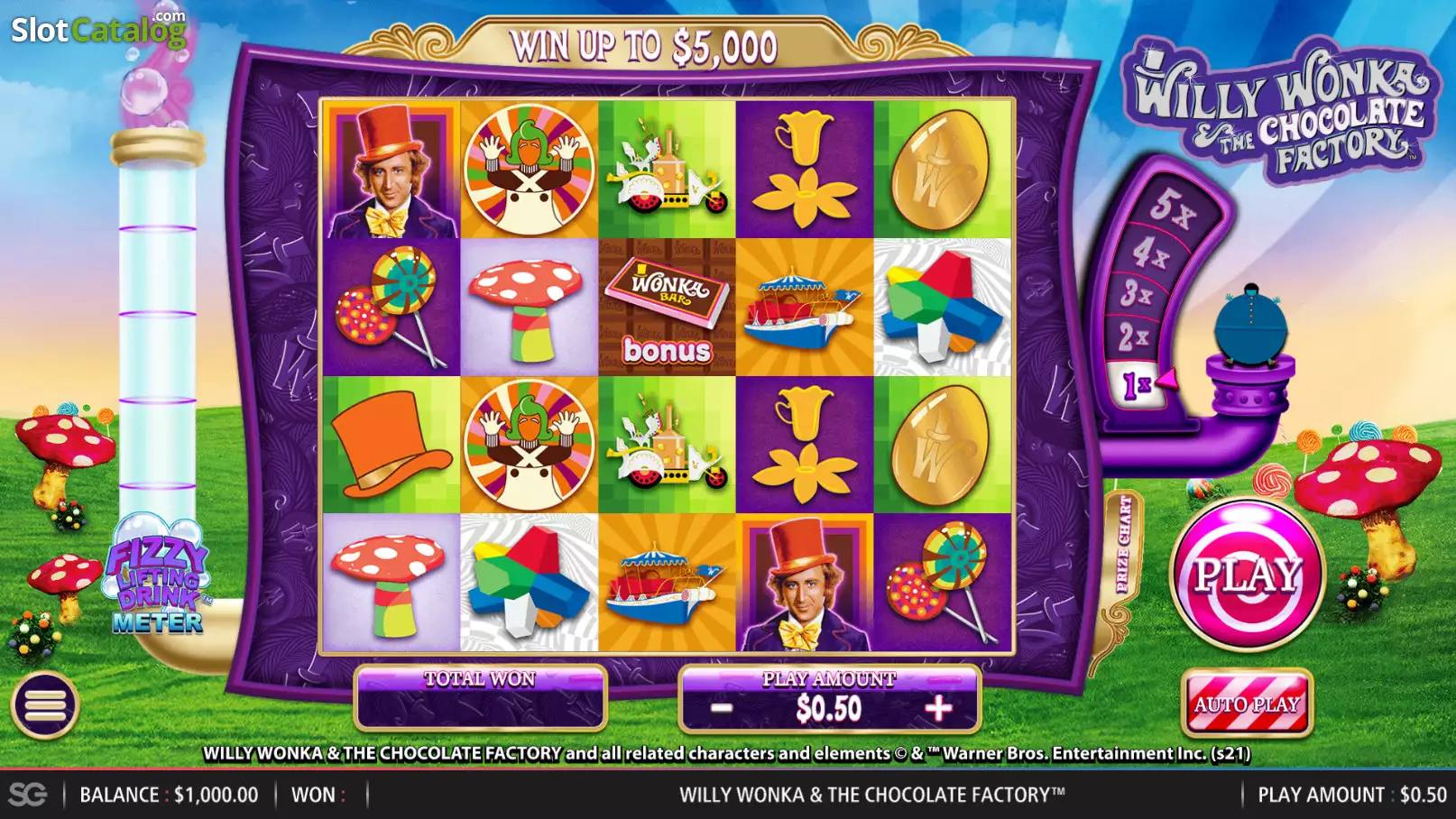Select the 5x multiplier on pipe
Image resolution: width=1456 pixels, height=819 pixels.
1171,208
